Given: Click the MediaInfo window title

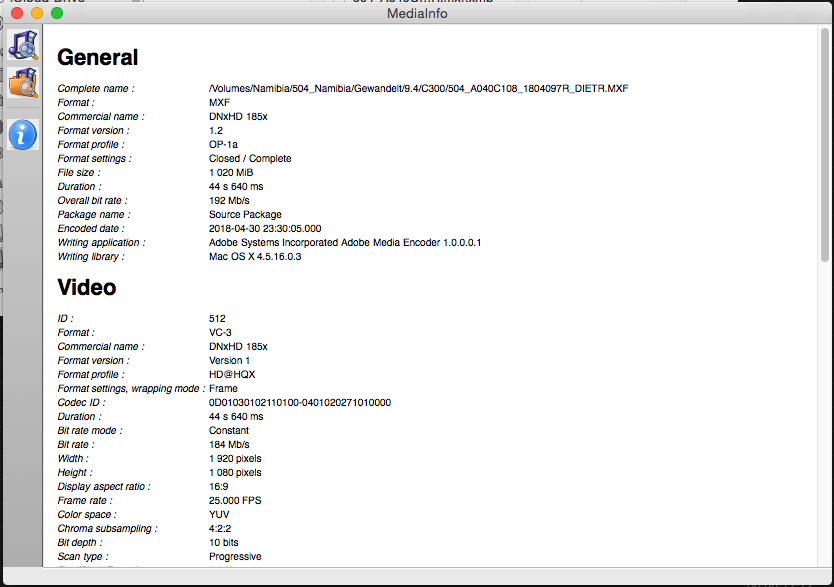Looking at the screenshot, I should point(417,13).
